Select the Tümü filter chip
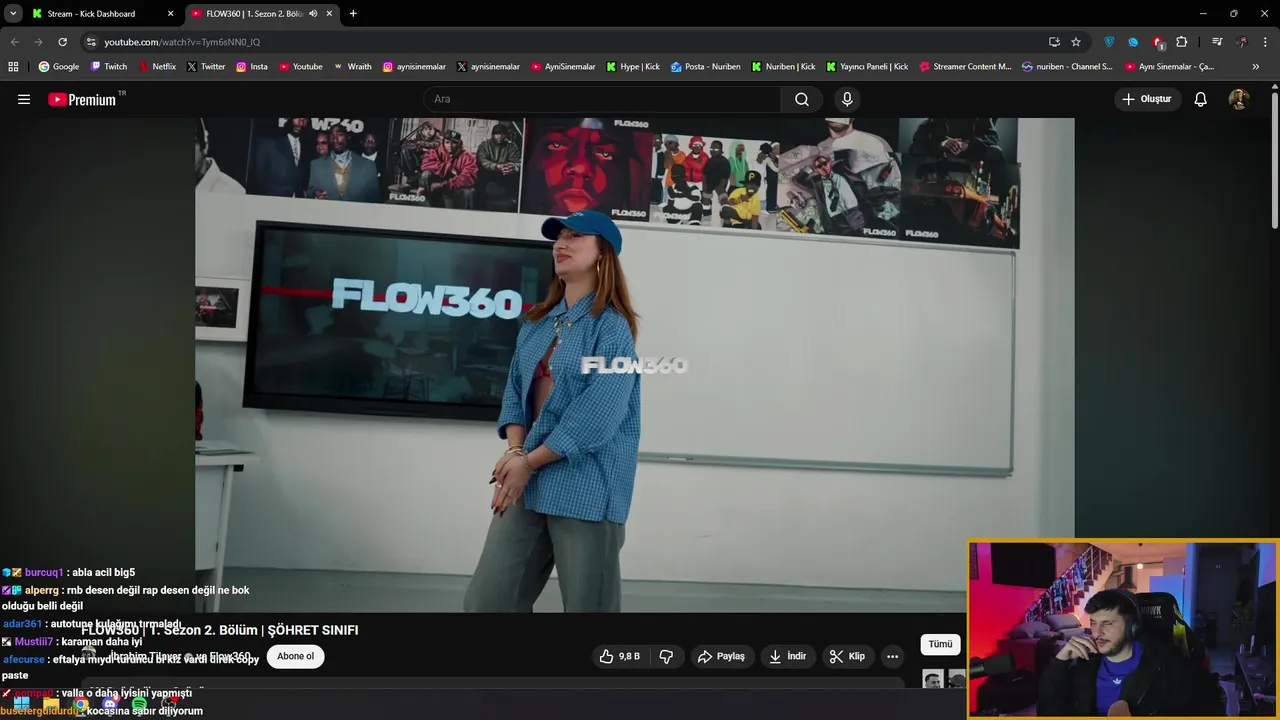The width and height of the screenshot is (1280, 720). pyautogui.click(x=941, y=645)
